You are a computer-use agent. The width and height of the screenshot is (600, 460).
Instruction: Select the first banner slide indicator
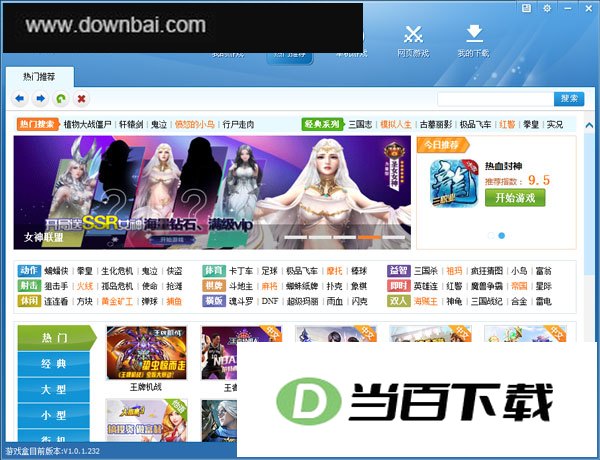(x=296, y=238)
